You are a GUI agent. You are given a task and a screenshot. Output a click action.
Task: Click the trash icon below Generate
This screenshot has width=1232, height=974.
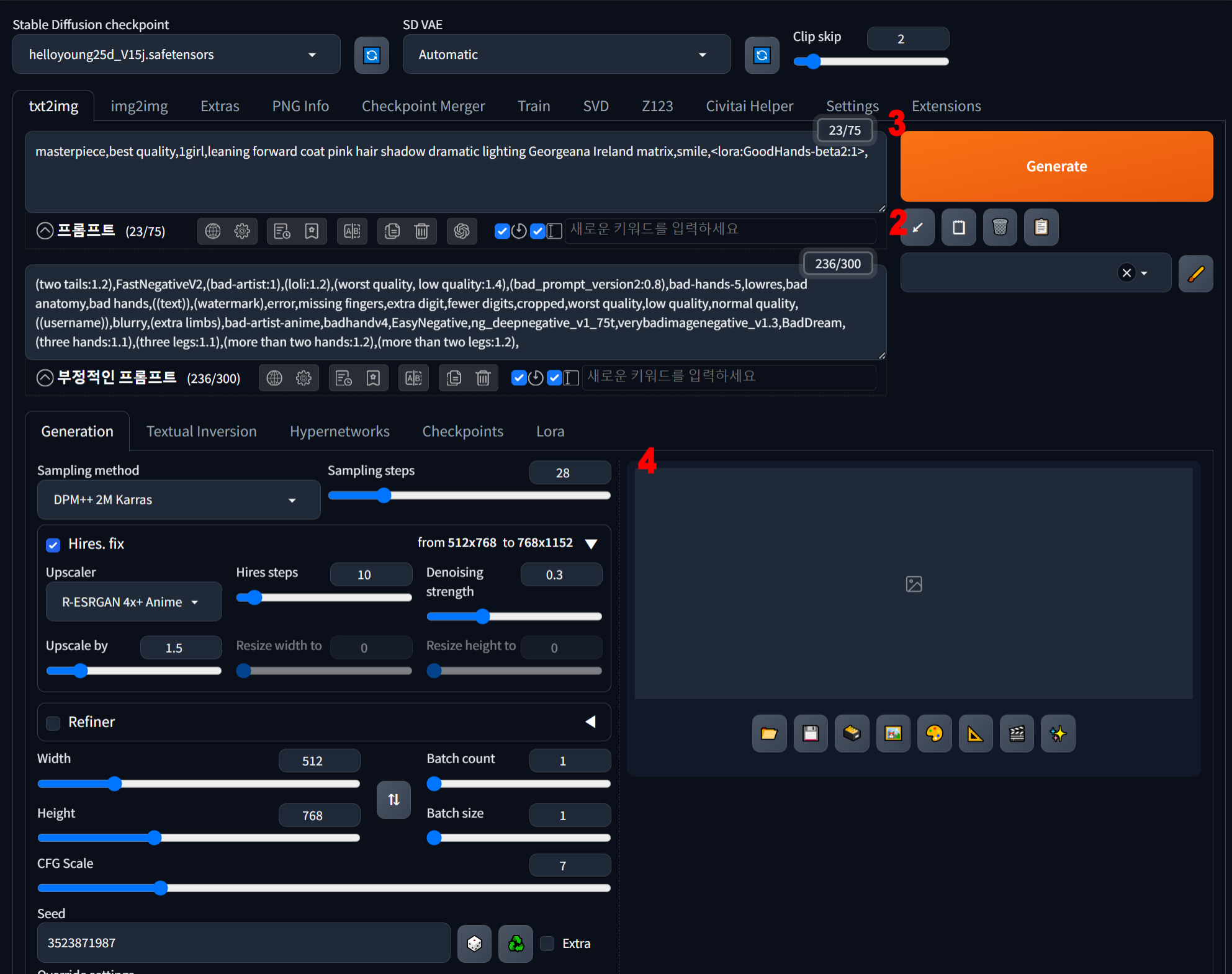[x=999, y=228]
